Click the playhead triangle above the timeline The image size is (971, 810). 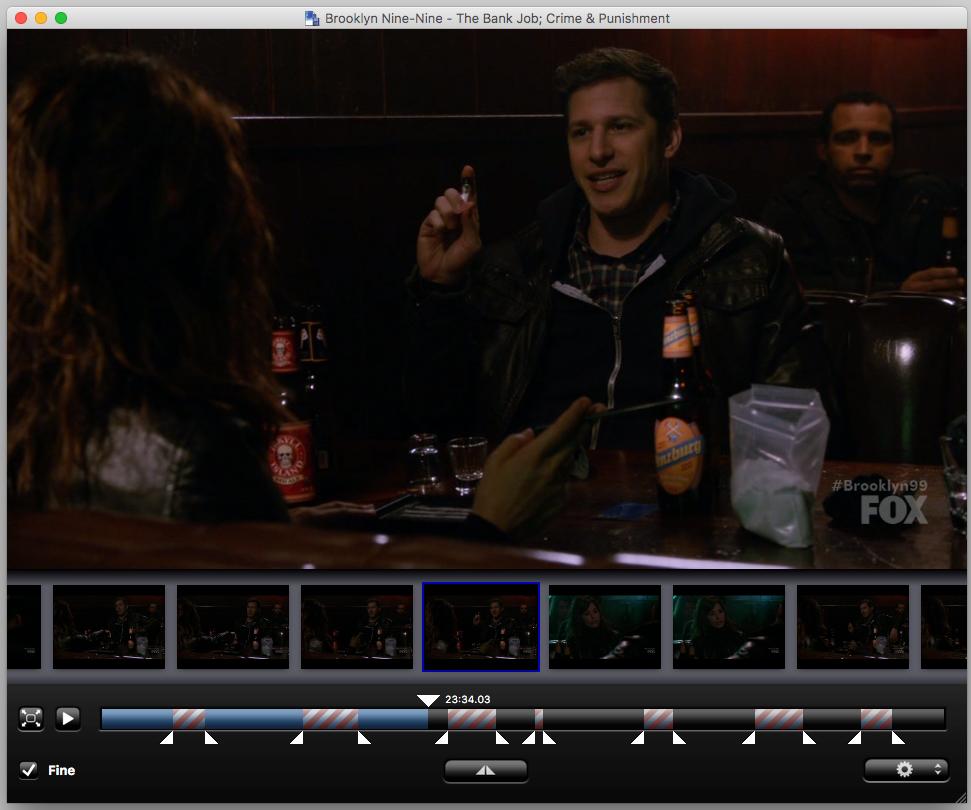428,700
